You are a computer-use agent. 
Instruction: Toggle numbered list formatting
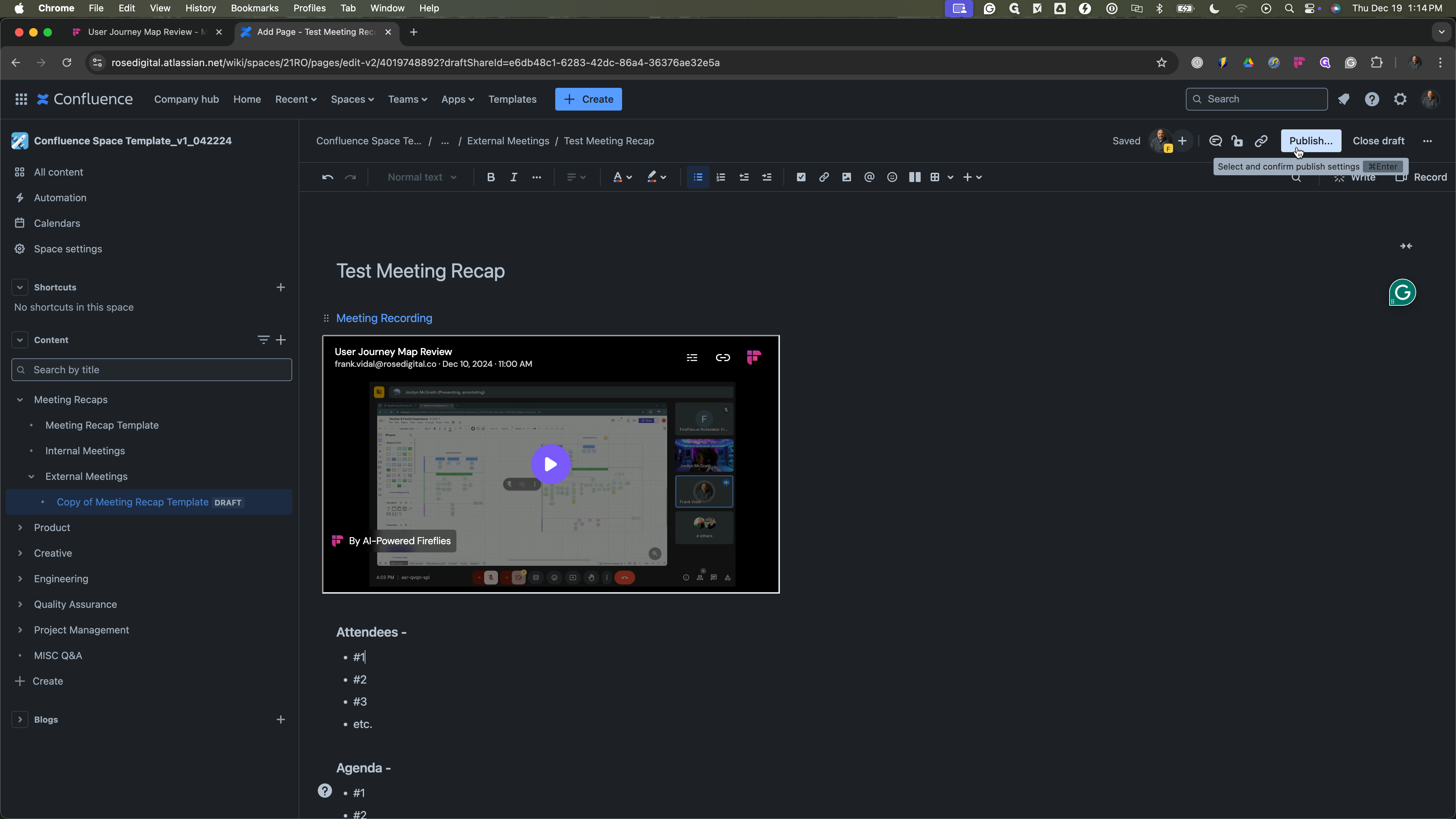[721, 177]
